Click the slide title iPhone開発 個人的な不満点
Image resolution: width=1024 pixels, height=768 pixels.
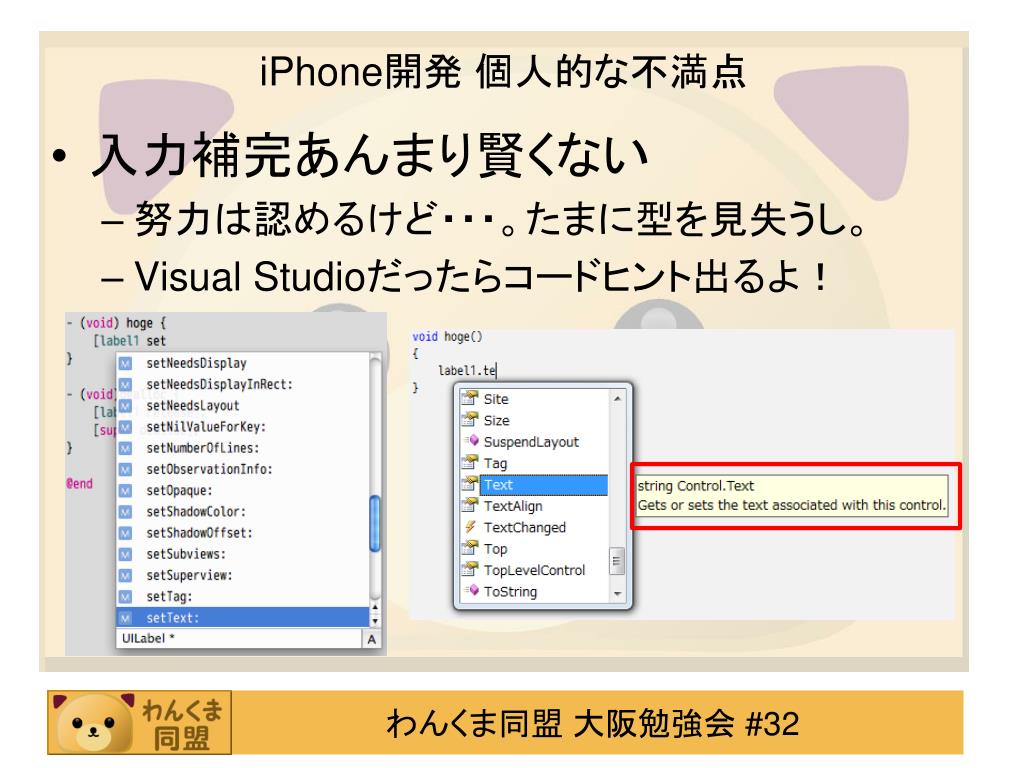coord(502,72)
